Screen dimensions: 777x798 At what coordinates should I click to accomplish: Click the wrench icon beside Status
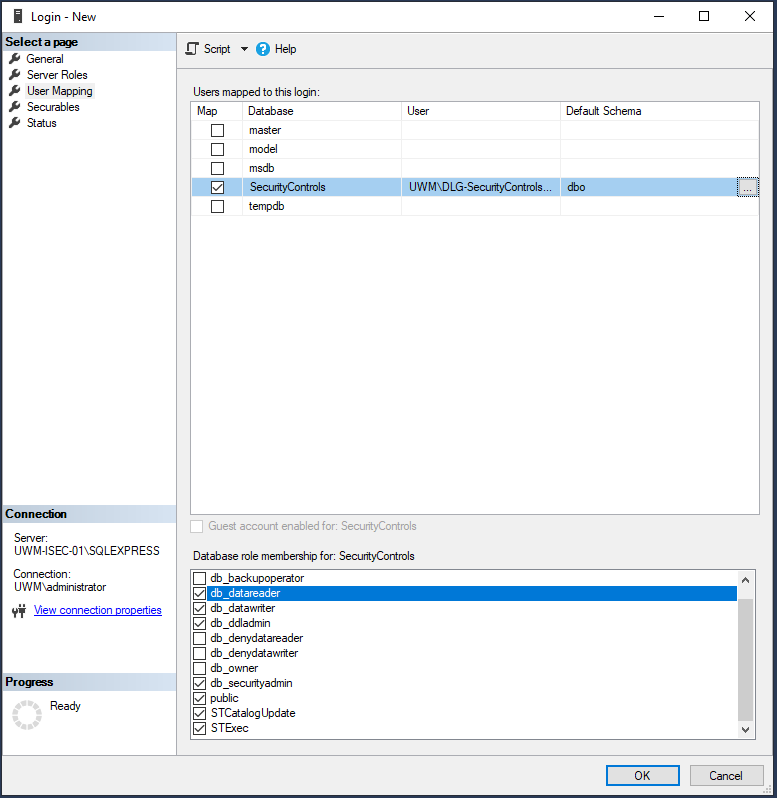(x=15, y=123)
